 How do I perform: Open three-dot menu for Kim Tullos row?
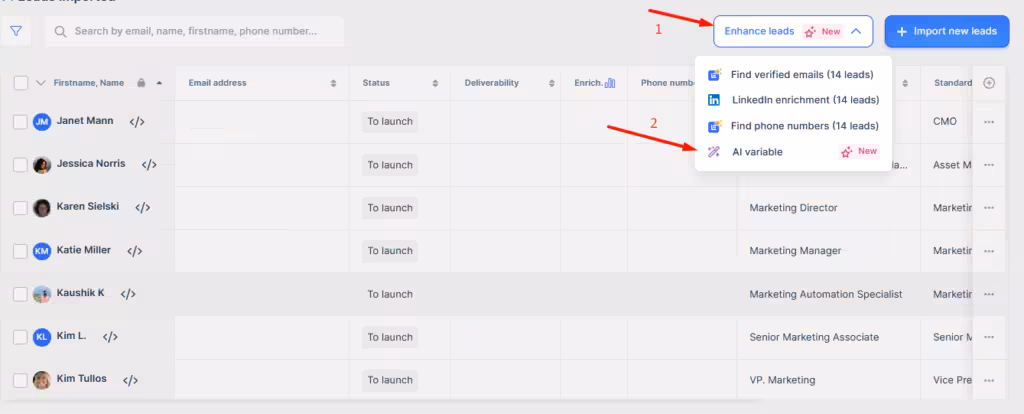point(989,380)
